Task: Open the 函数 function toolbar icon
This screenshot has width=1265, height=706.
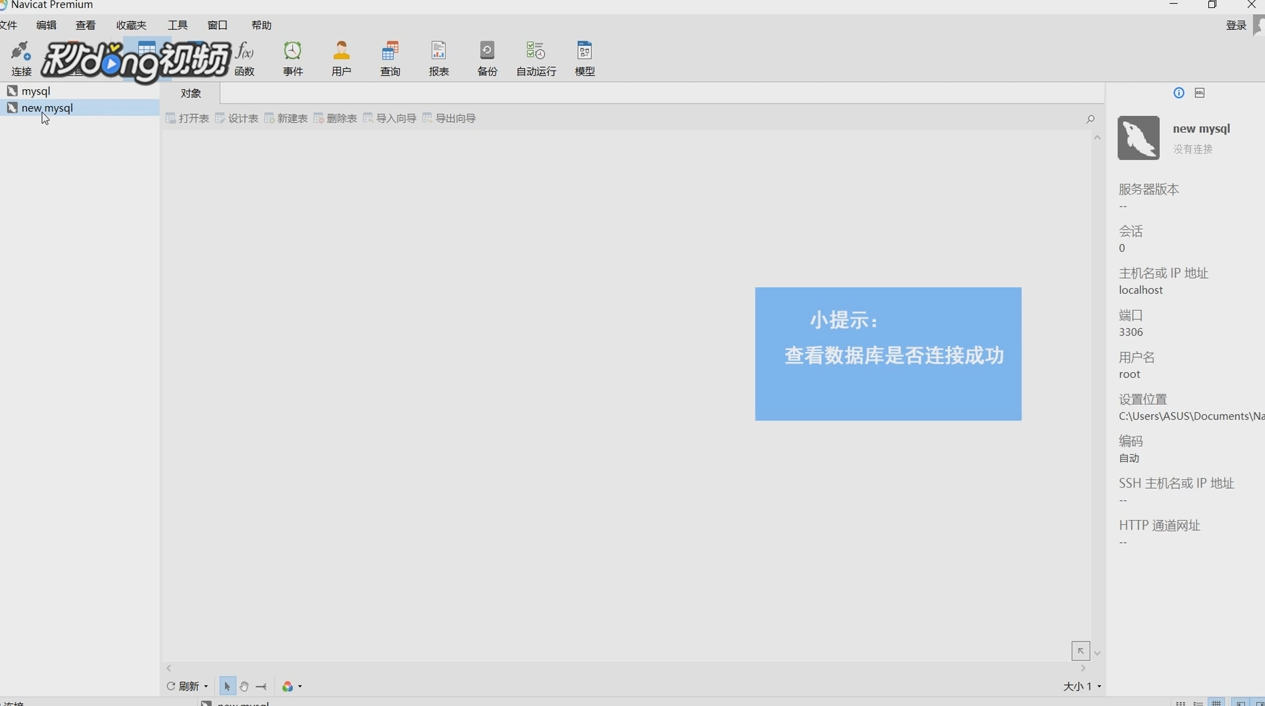Action: [x=244, y=58]
